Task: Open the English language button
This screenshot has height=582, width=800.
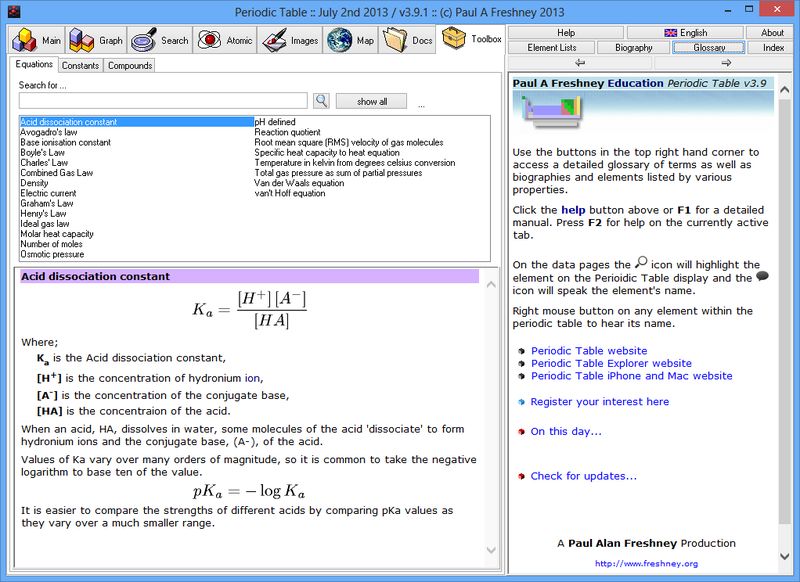Action: pos(685,33)
